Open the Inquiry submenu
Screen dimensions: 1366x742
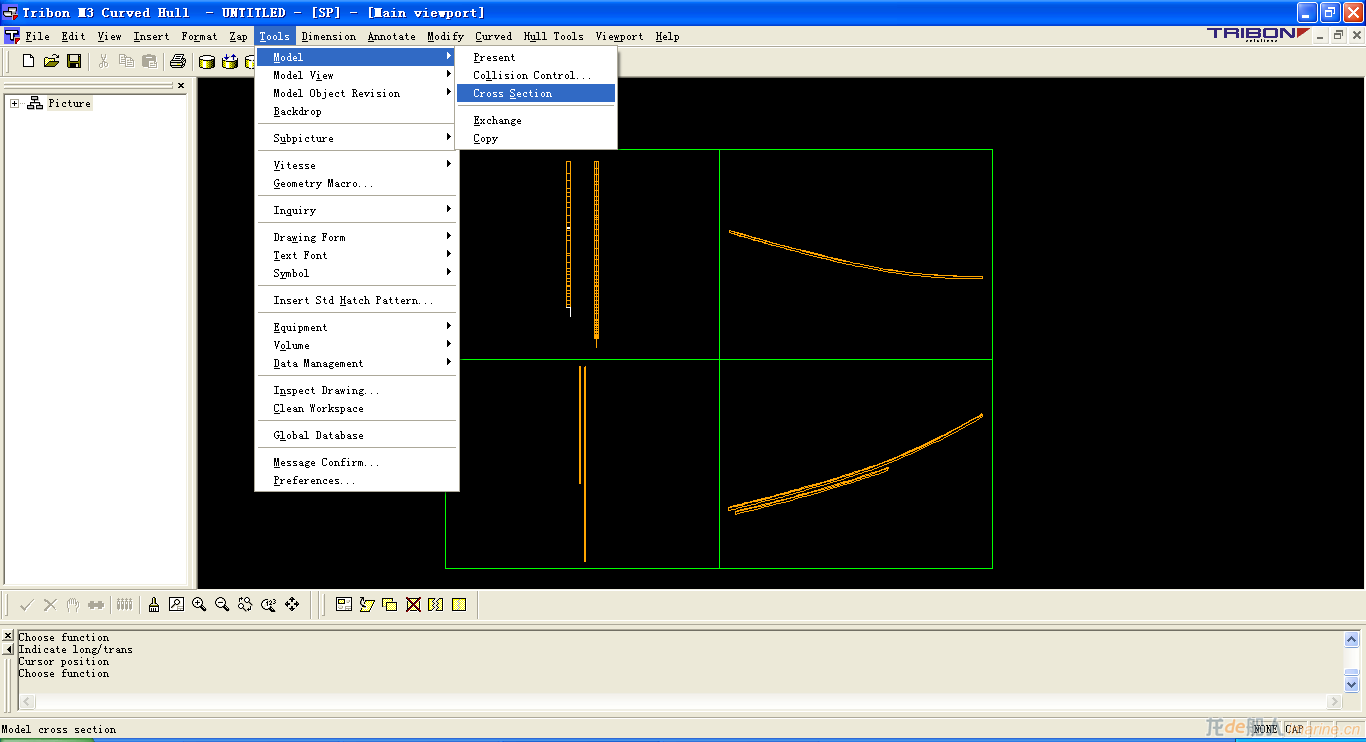click(357, 210)
